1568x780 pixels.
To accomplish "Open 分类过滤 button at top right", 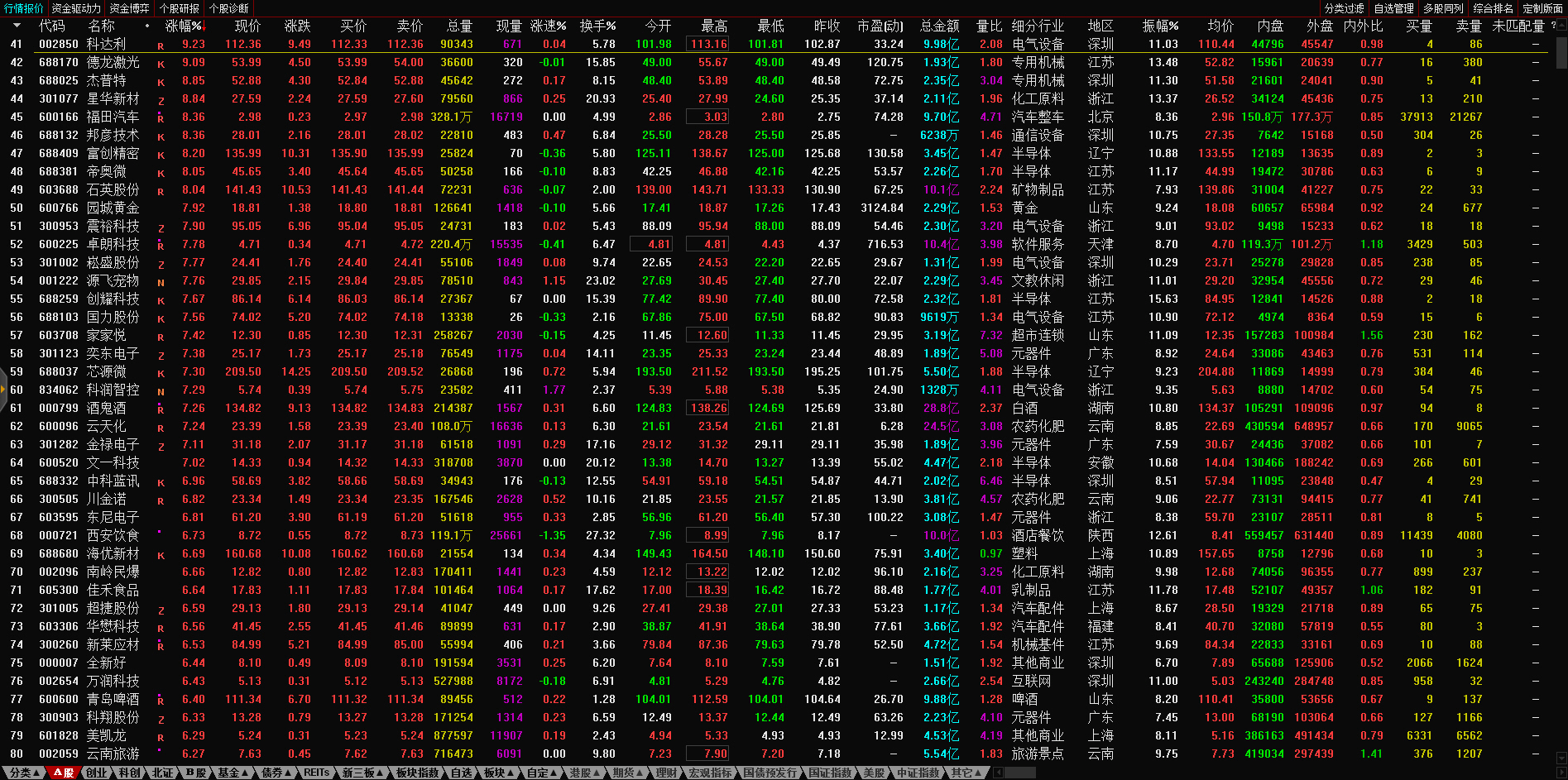I will pyautogui.click(x=1344, y=8).
